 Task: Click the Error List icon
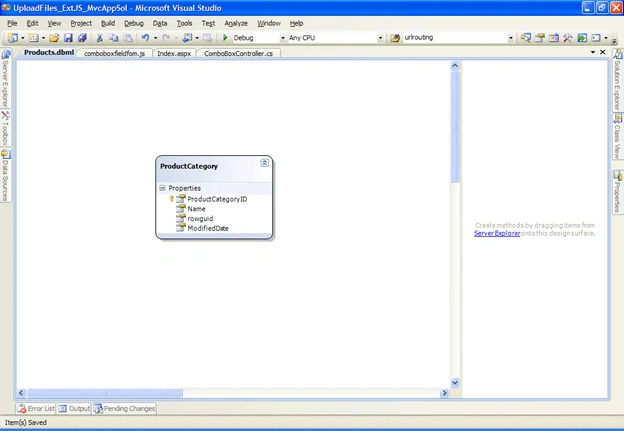[x=21, y=409]
